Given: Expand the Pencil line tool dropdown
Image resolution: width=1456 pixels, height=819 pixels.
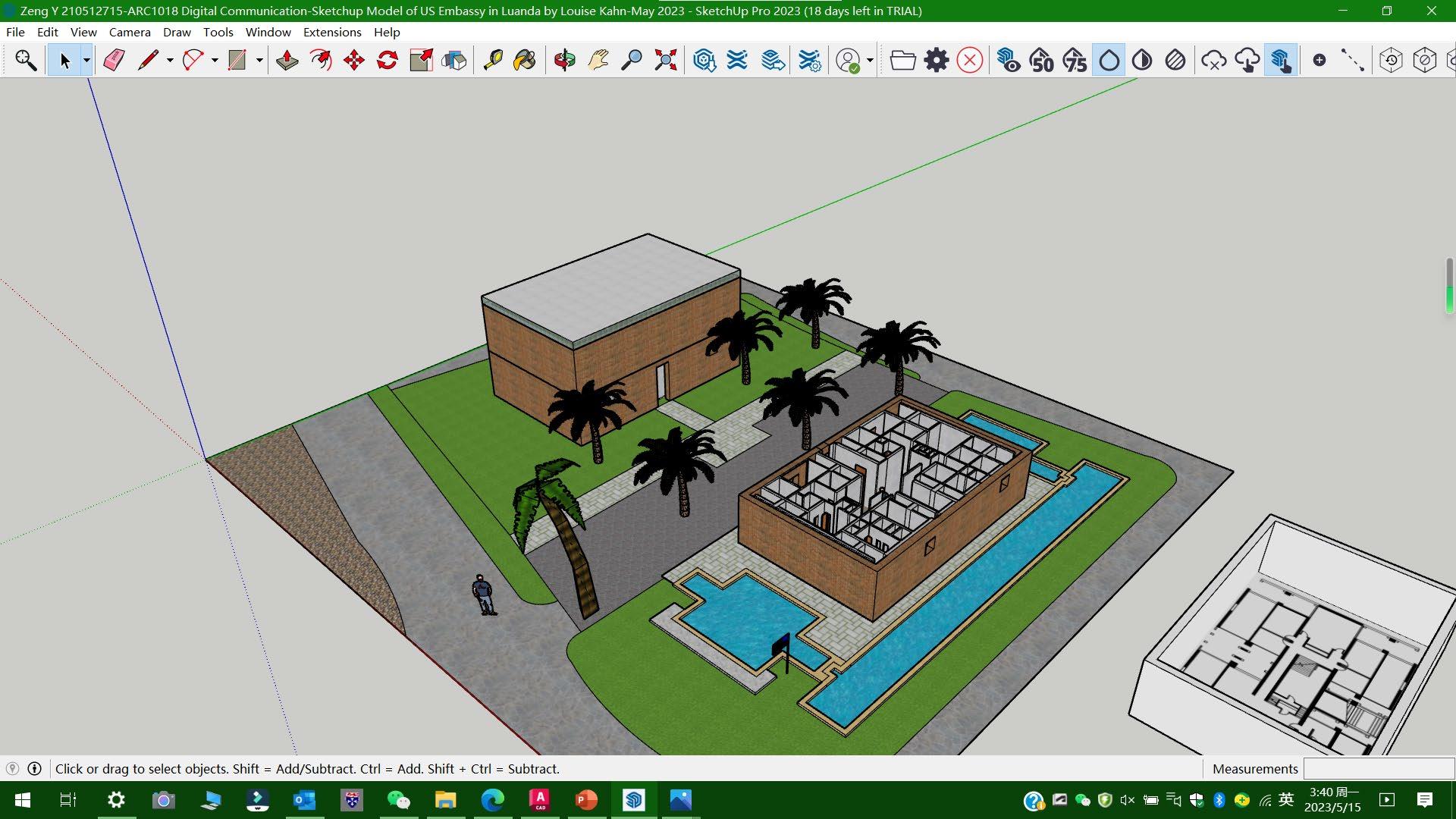Looking at the screenshot, I should click(x=170, y=60).
